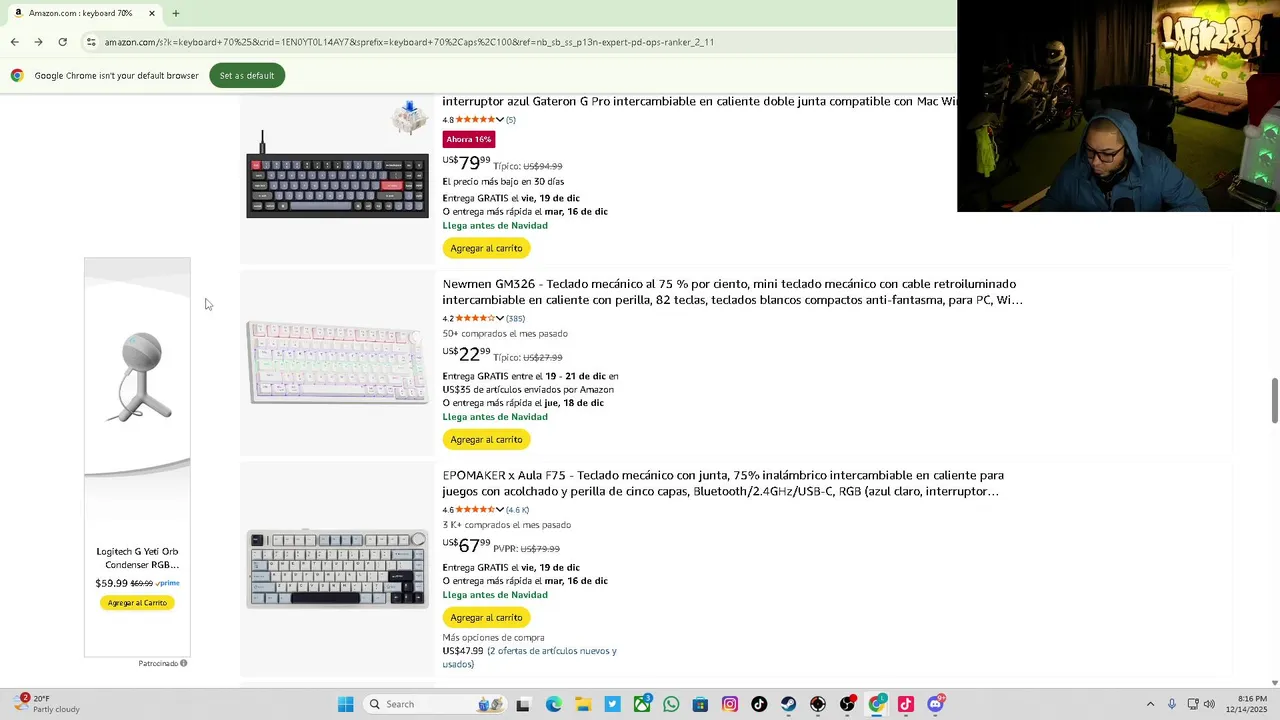Click the browser forward arrow
1280x720 pixels.
tap(38, 42)
